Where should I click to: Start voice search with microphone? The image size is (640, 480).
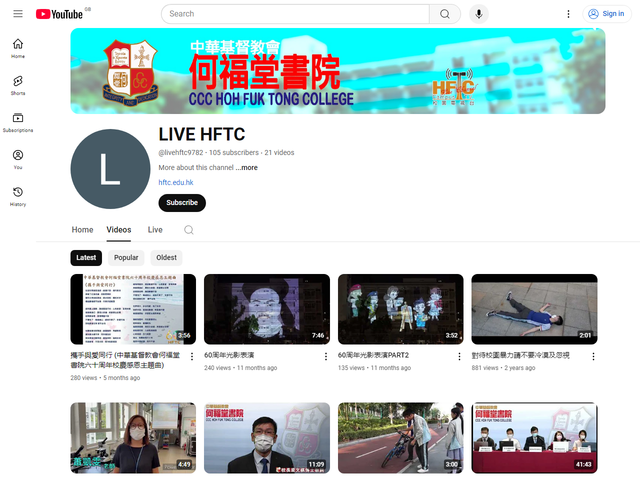tap(479, 14)
